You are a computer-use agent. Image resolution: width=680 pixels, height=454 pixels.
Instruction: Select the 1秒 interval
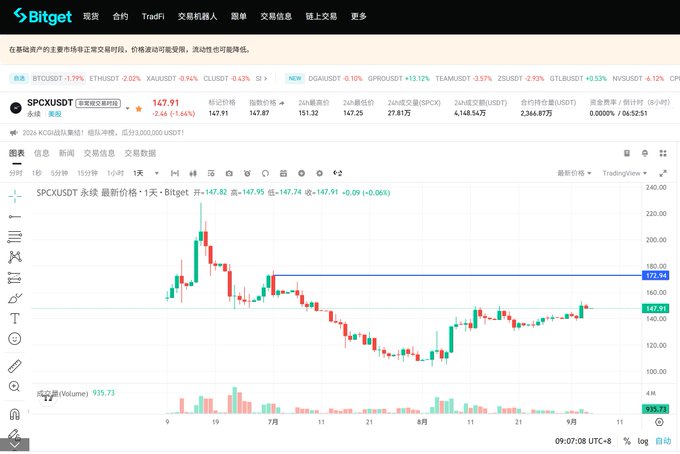tap(36, 173)
